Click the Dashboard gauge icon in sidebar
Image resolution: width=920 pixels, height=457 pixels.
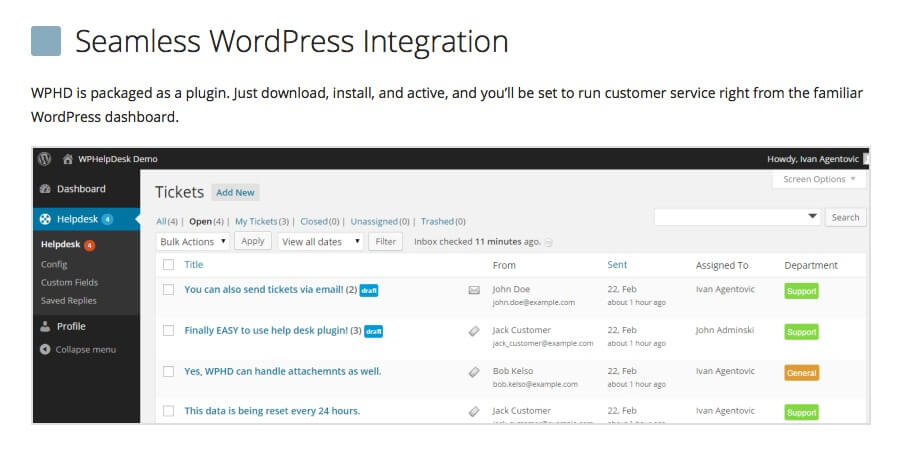pyautogui.click(x=45, y=189)
